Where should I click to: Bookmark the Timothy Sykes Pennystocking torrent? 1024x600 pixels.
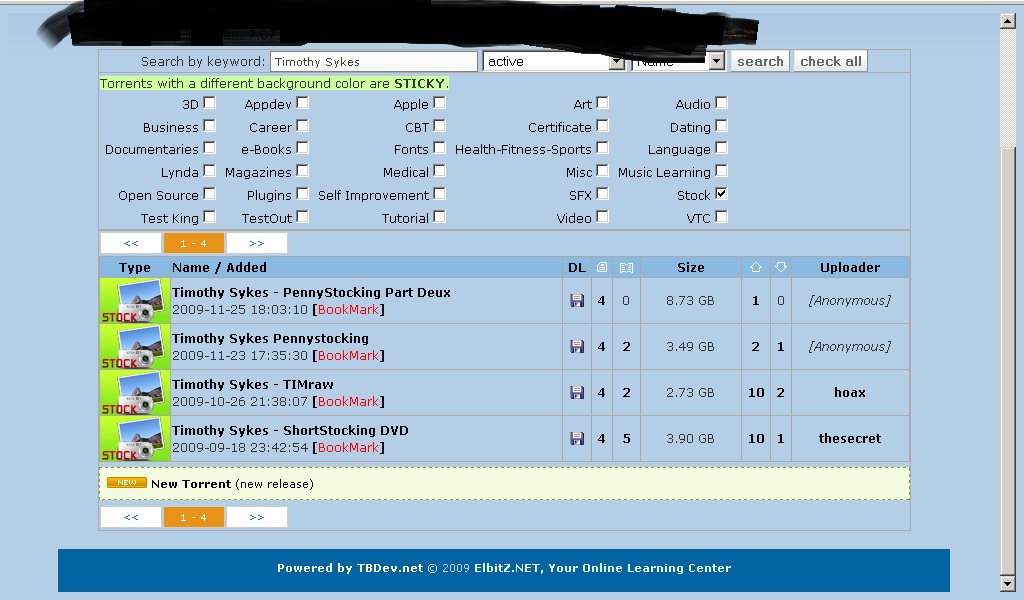click(348, 356)
